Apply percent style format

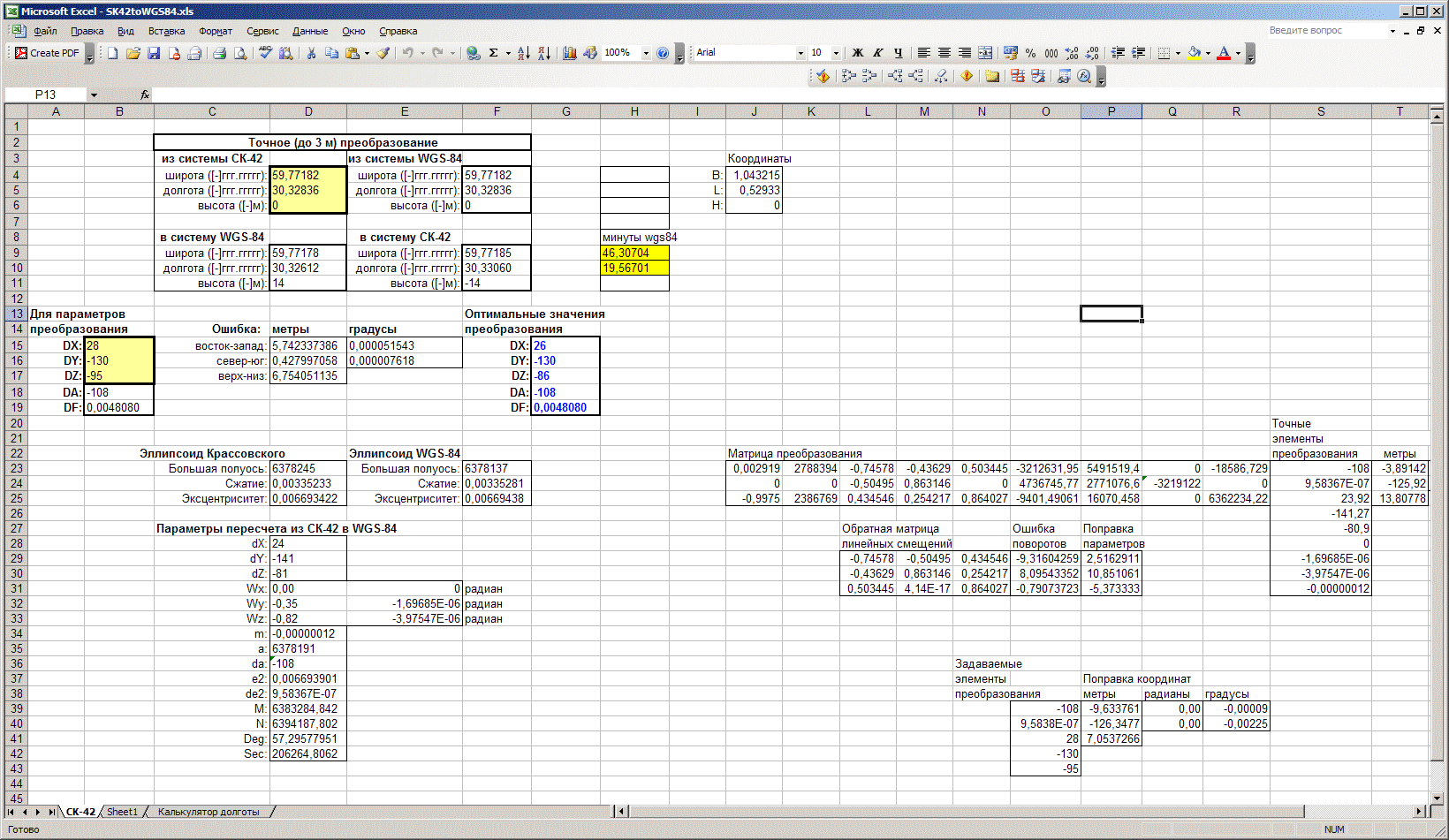pos(1030,53)
